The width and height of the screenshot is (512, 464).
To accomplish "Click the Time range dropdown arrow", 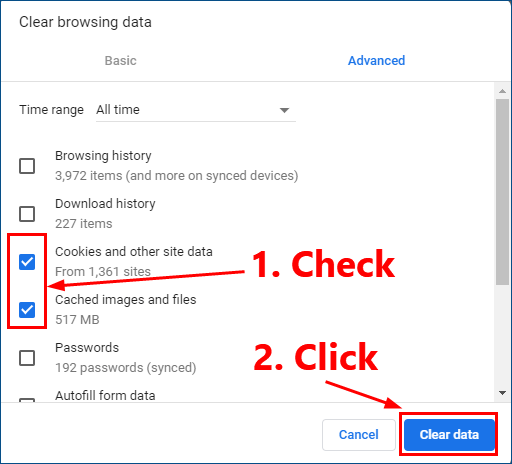I will [x=284, y=110].
